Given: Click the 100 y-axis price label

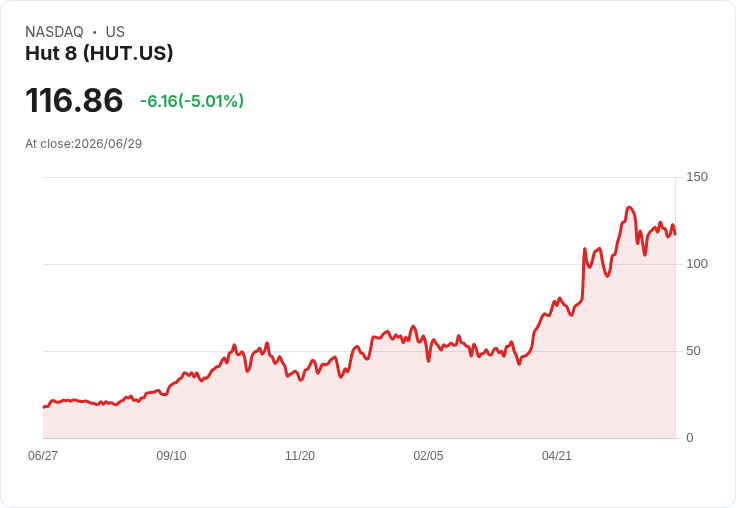Looking at the screenshot, I should point(697,264).
